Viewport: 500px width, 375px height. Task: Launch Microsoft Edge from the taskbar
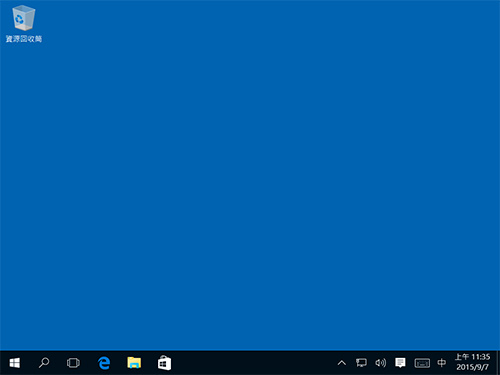pos(104,363)
